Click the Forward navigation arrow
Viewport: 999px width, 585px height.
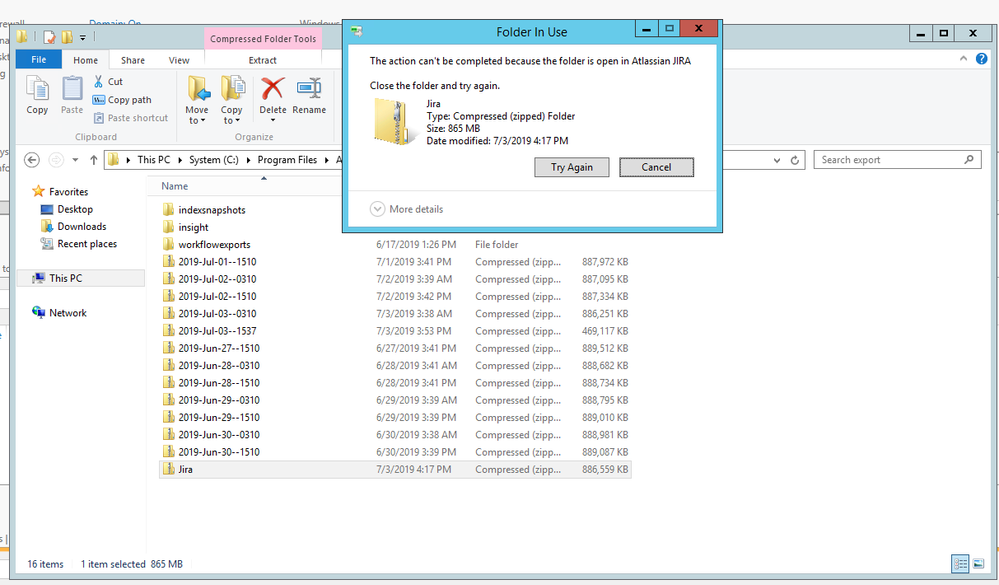[x=56, y=160]
